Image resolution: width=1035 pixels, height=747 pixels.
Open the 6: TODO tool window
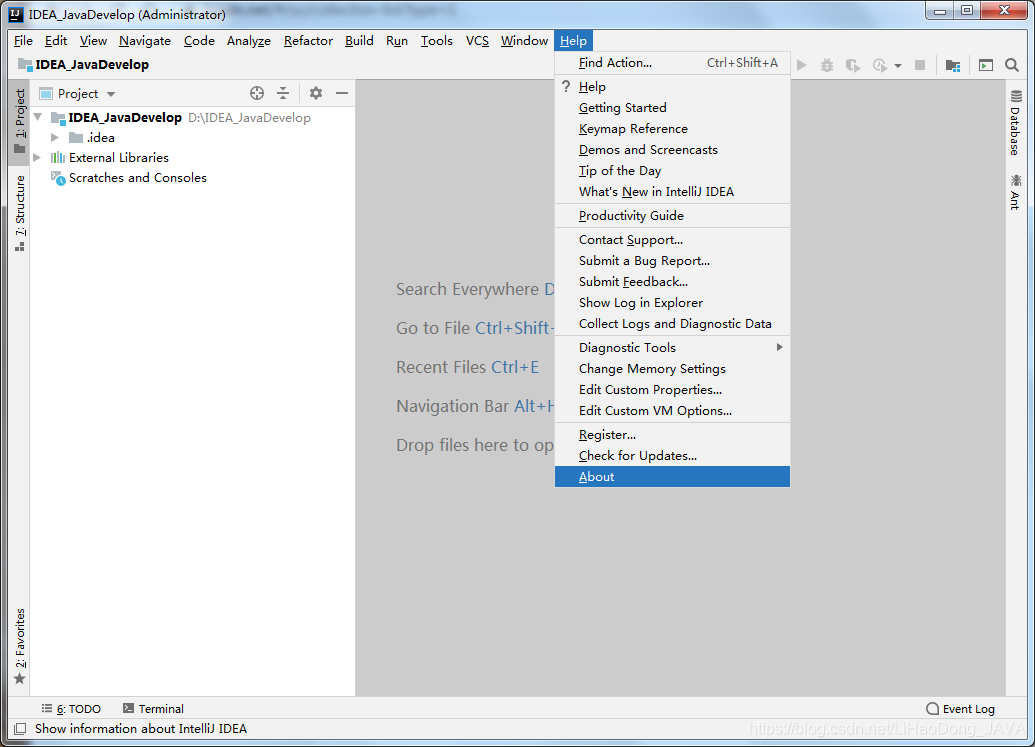coord(71,709)
